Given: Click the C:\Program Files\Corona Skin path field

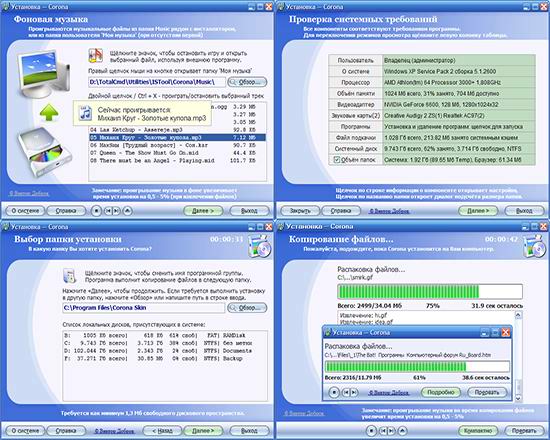Looking at the screenshot, I should [144, 308].
